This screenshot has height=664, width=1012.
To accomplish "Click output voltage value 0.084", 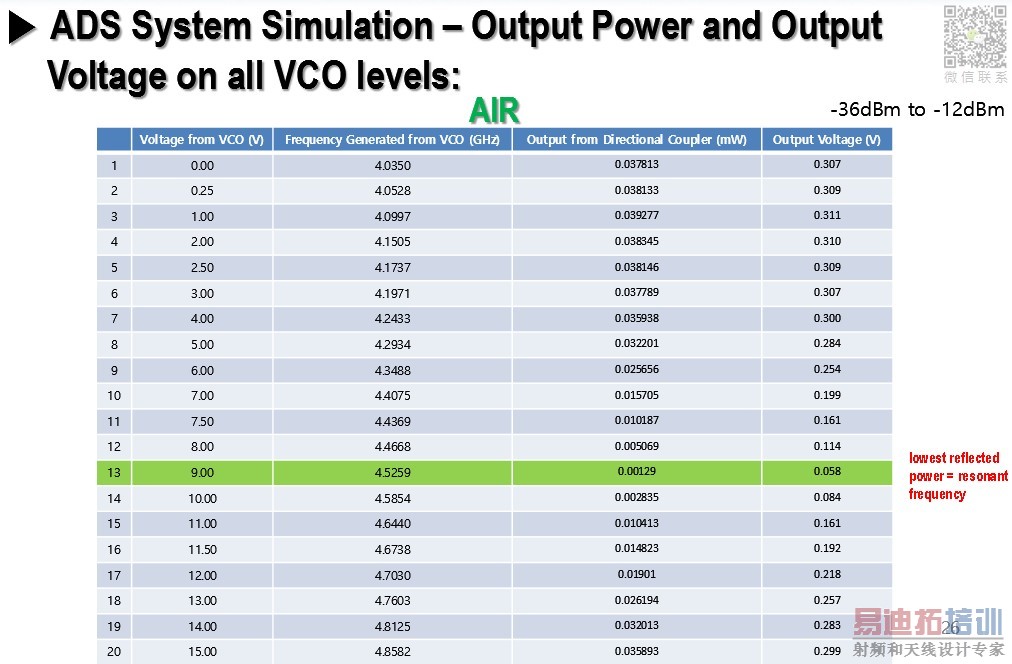I will click(827, 497).
